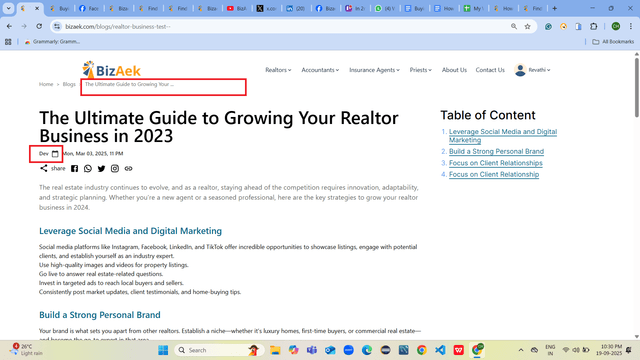Open the Contact Us page link
The height and width of the screenshot is (360, 640).
coord(490,70)
